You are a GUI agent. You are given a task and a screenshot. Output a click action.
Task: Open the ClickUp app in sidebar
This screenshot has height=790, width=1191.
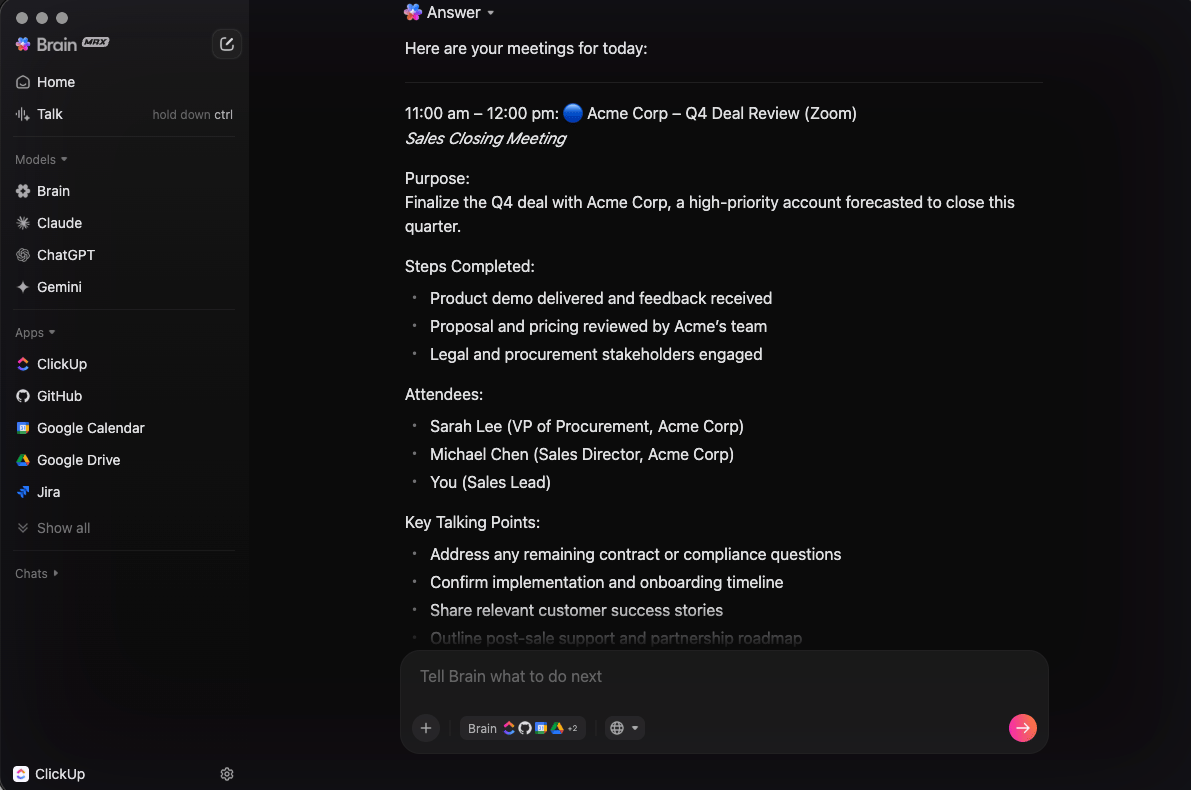(x=61, y=364)
